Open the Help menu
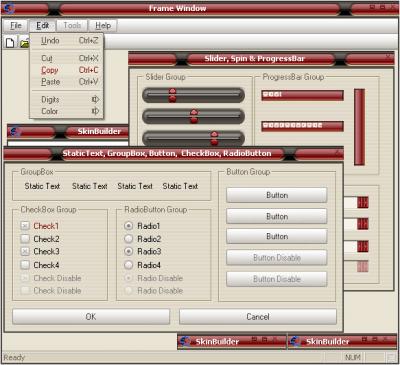This screenshot has height=365, width=400. click(x=103, y=26)
